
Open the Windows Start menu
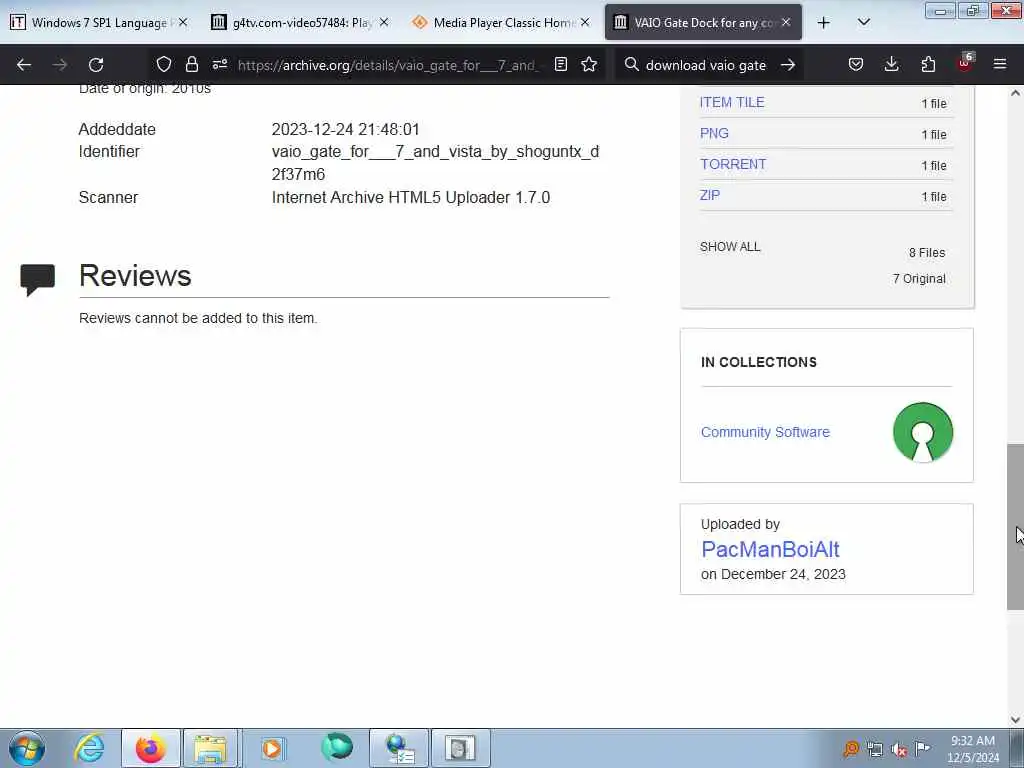coord(27,748)
